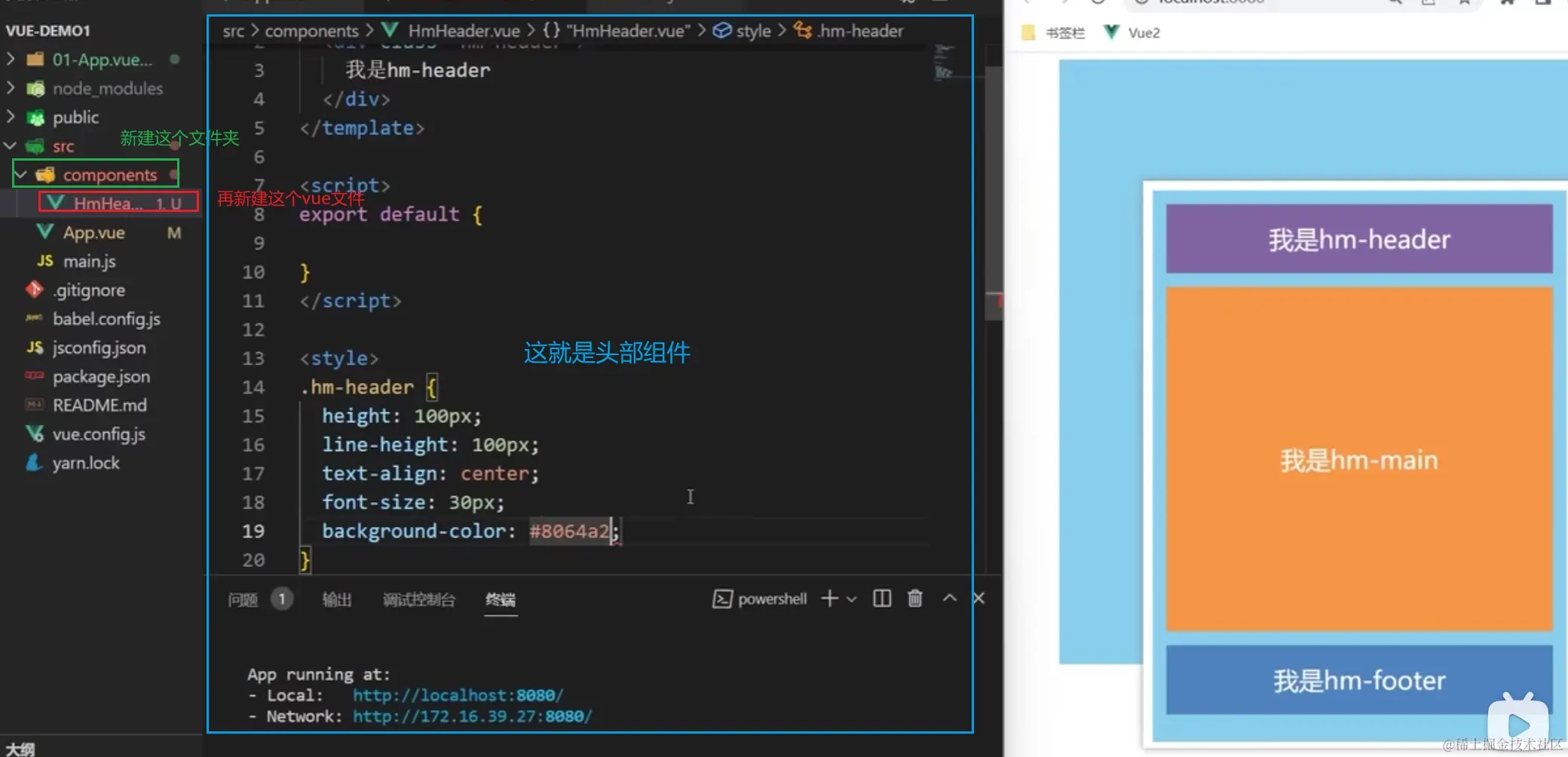1568x757 pixels.
Task: Open 书签栏 bookmarks folder in browser
Action: coord(1054,32)
